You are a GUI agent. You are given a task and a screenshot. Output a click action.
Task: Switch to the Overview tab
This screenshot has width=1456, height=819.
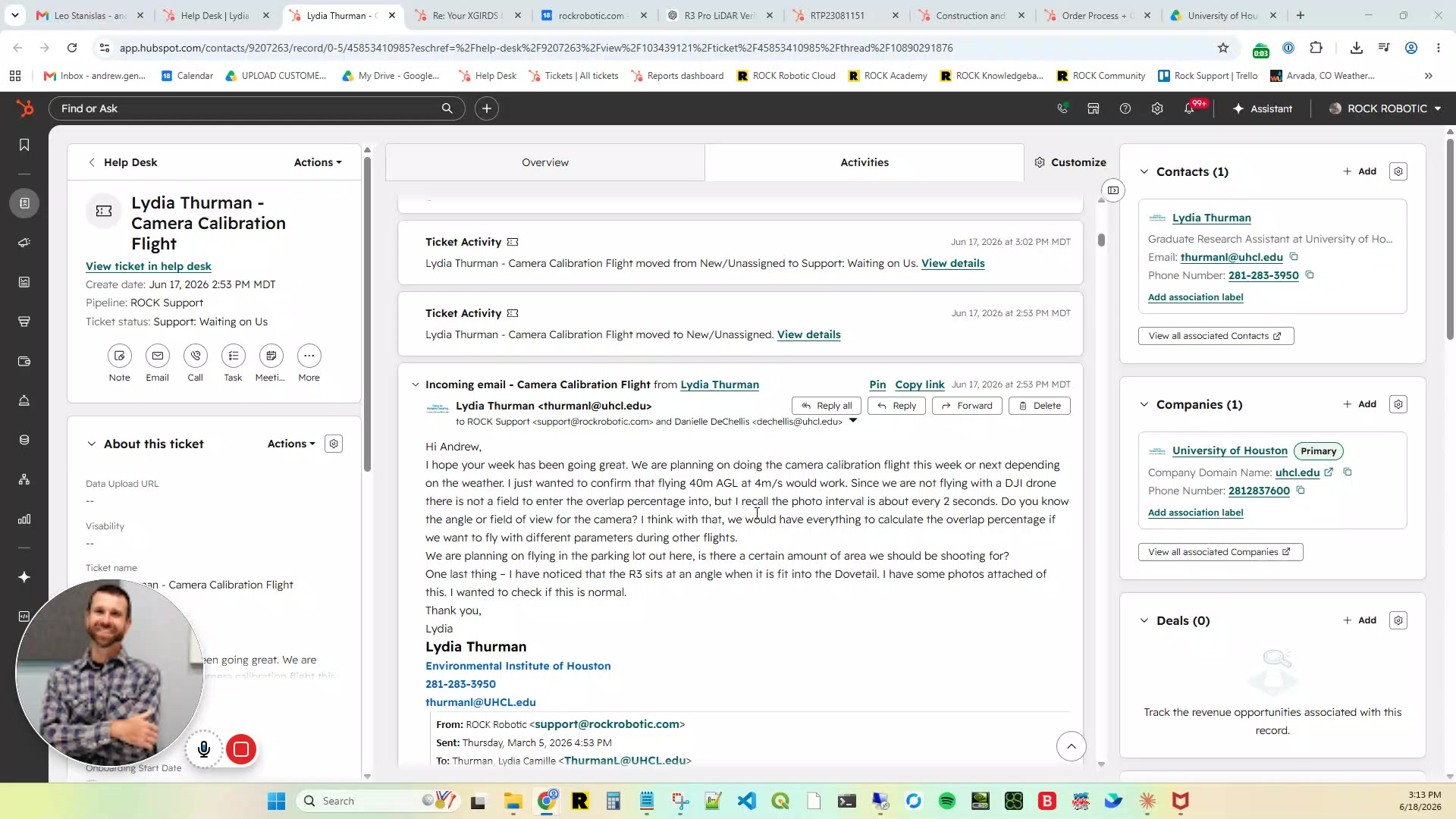coord(545,162)
